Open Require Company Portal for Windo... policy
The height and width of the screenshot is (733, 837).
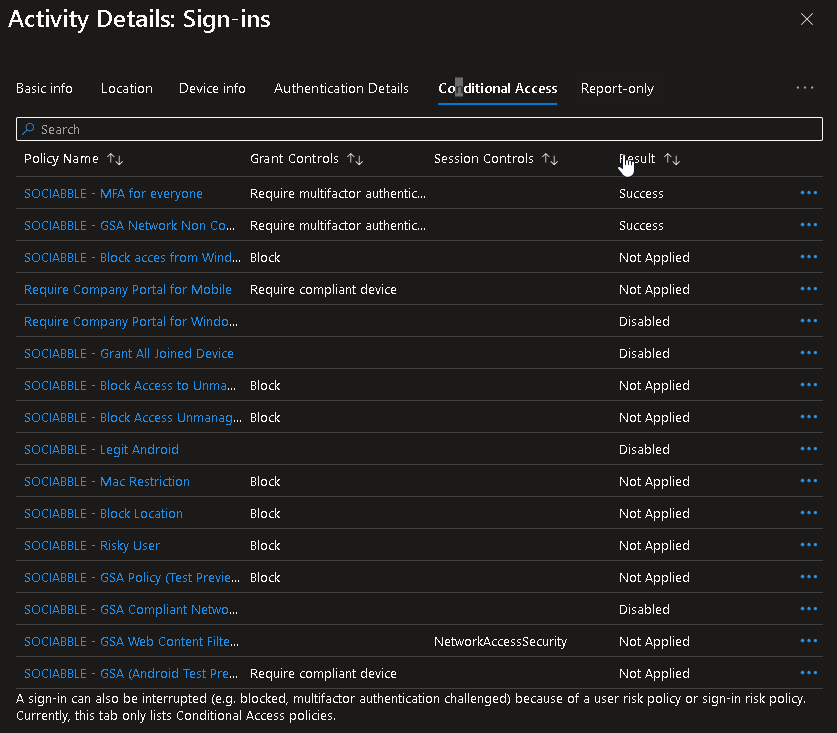[x=131, y=321]
